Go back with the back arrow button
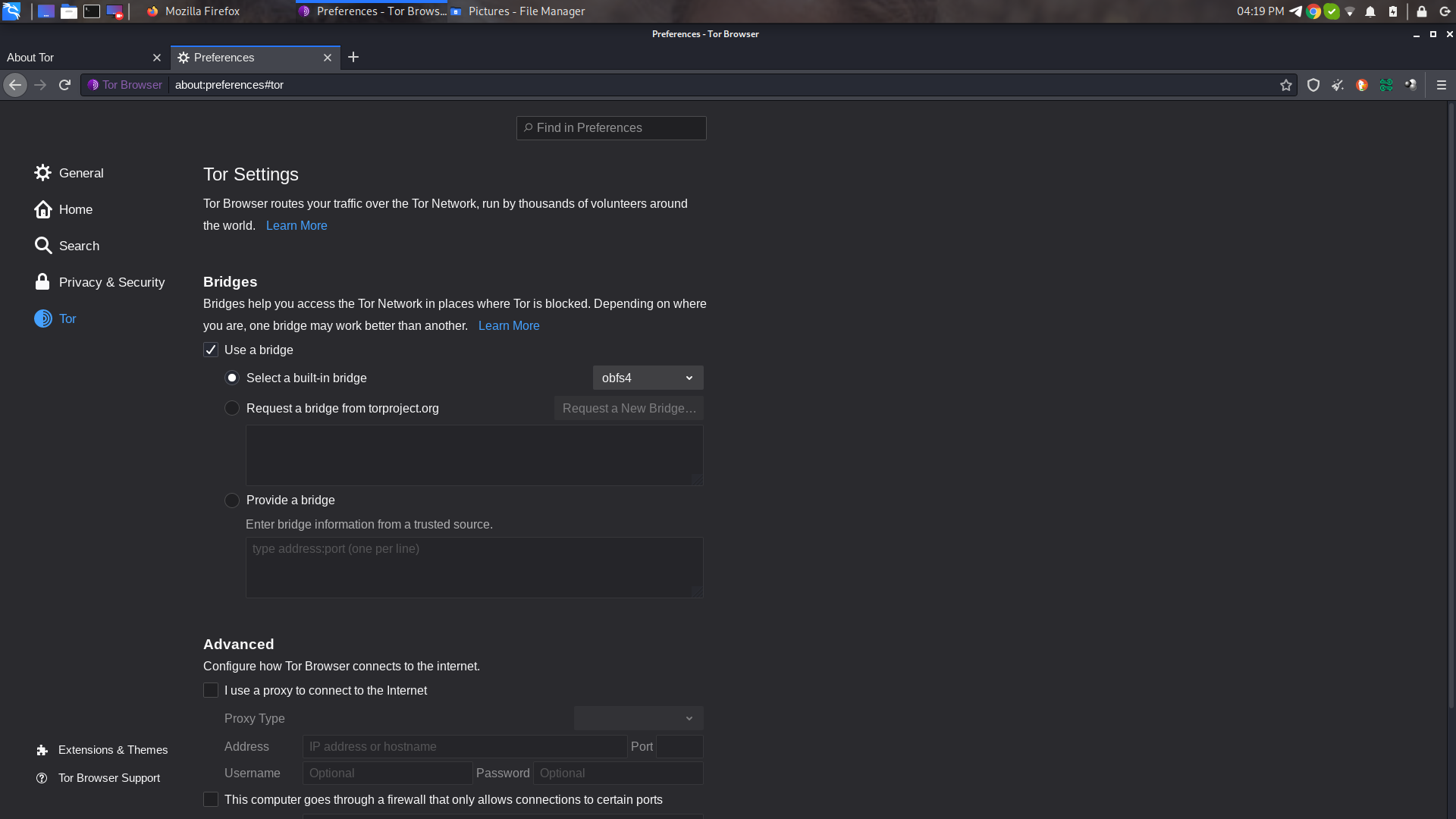Viewport: 1456px width, 819px height. [x=15, y=85]
